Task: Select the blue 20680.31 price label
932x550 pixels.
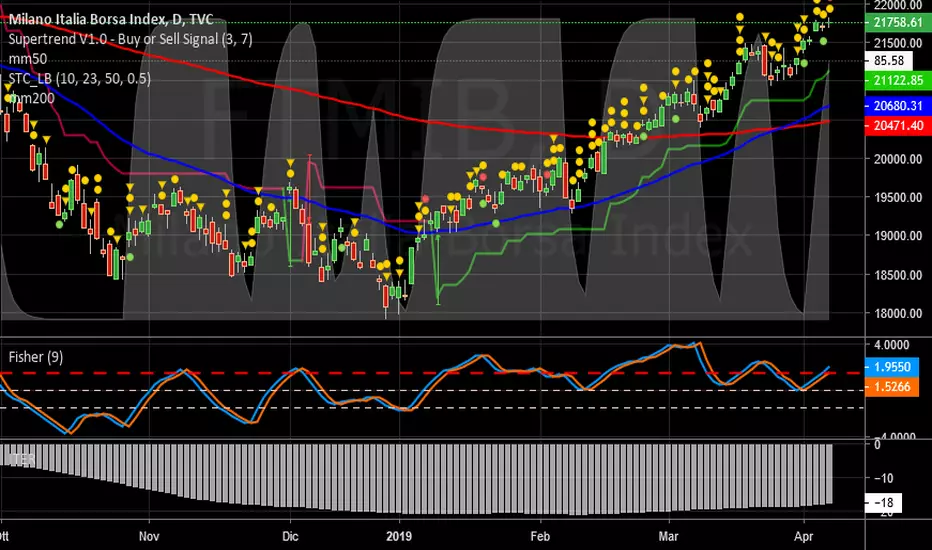Action: (x=898, y=106)
